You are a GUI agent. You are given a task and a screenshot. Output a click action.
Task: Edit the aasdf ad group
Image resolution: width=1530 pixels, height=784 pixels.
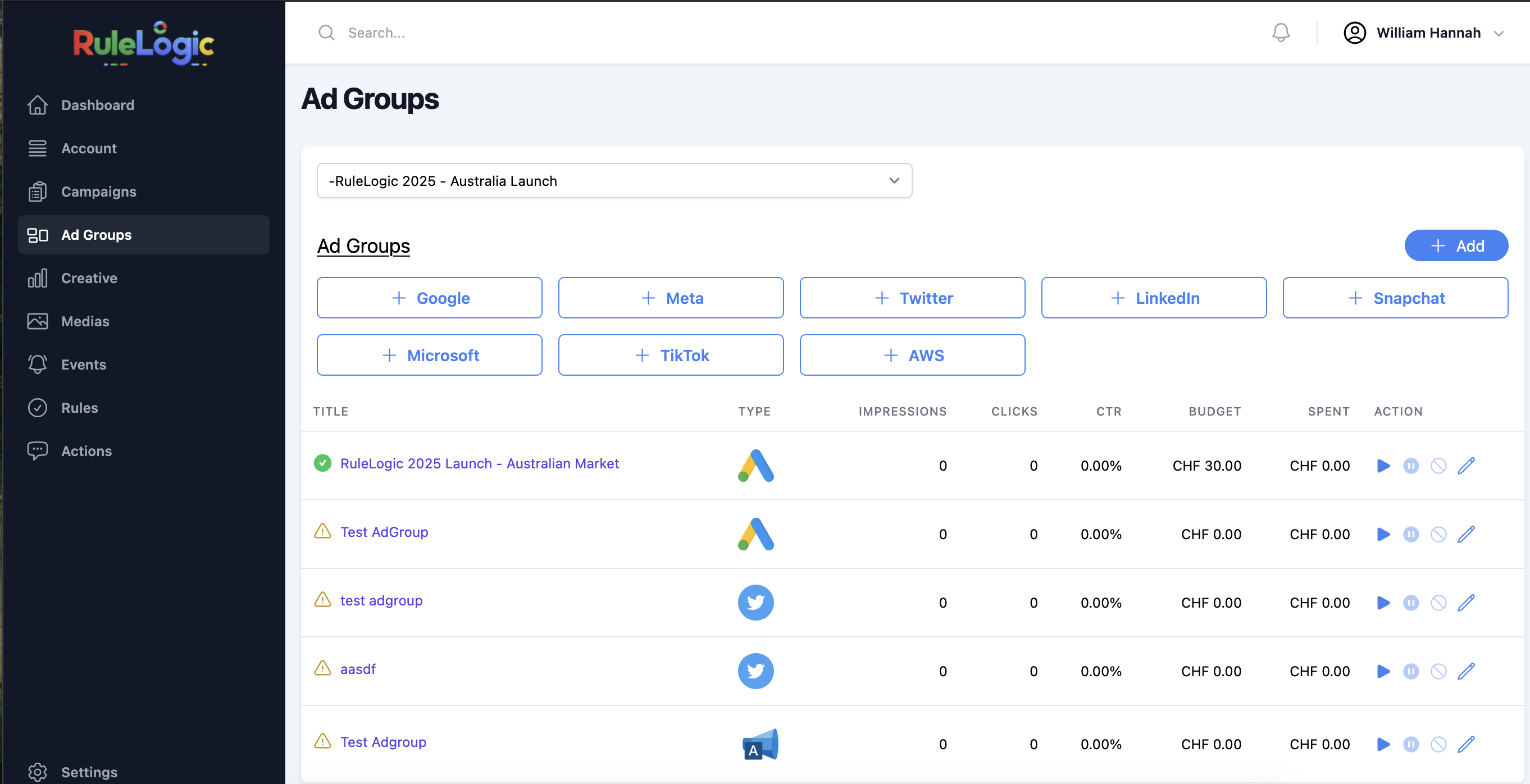pos(1467,671)
